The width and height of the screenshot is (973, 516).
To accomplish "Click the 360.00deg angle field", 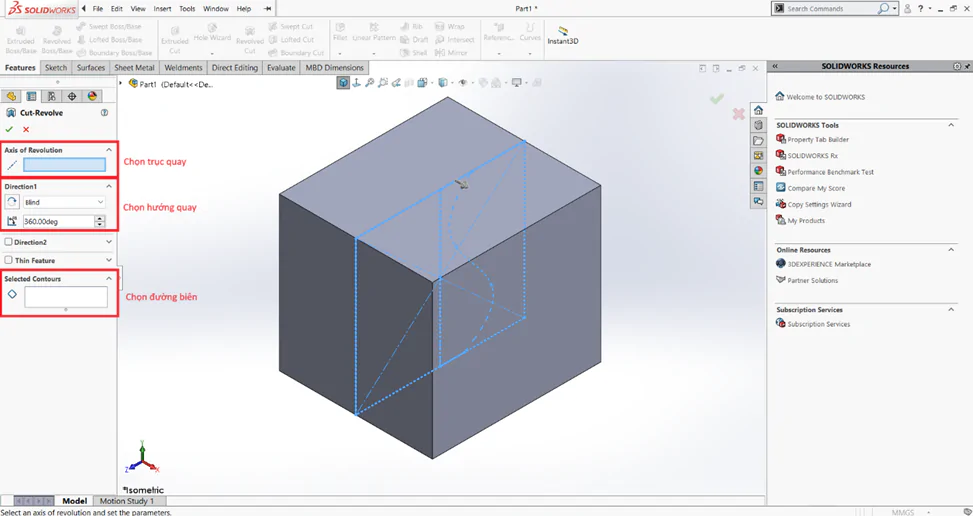I will [x=58, y=221].
